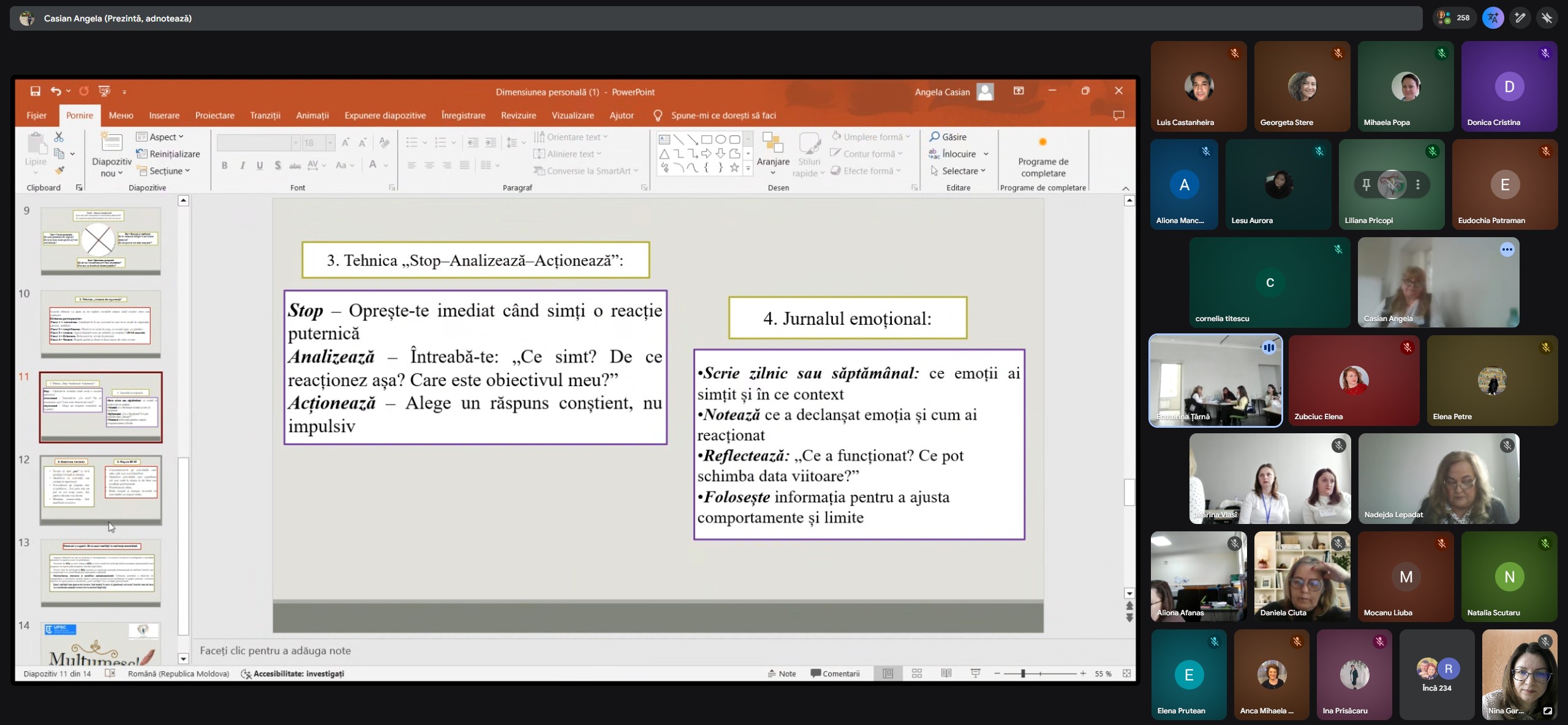Click the Undo arrow icon
This screenshot has width=1568, height=725.
[x=56, y=91]
